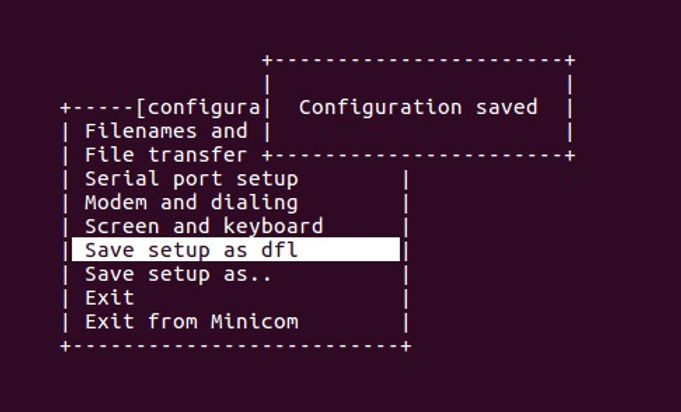Viewport: 681px width, 412px height.
Task: Select the plain Exit entry
Action: 110,298
